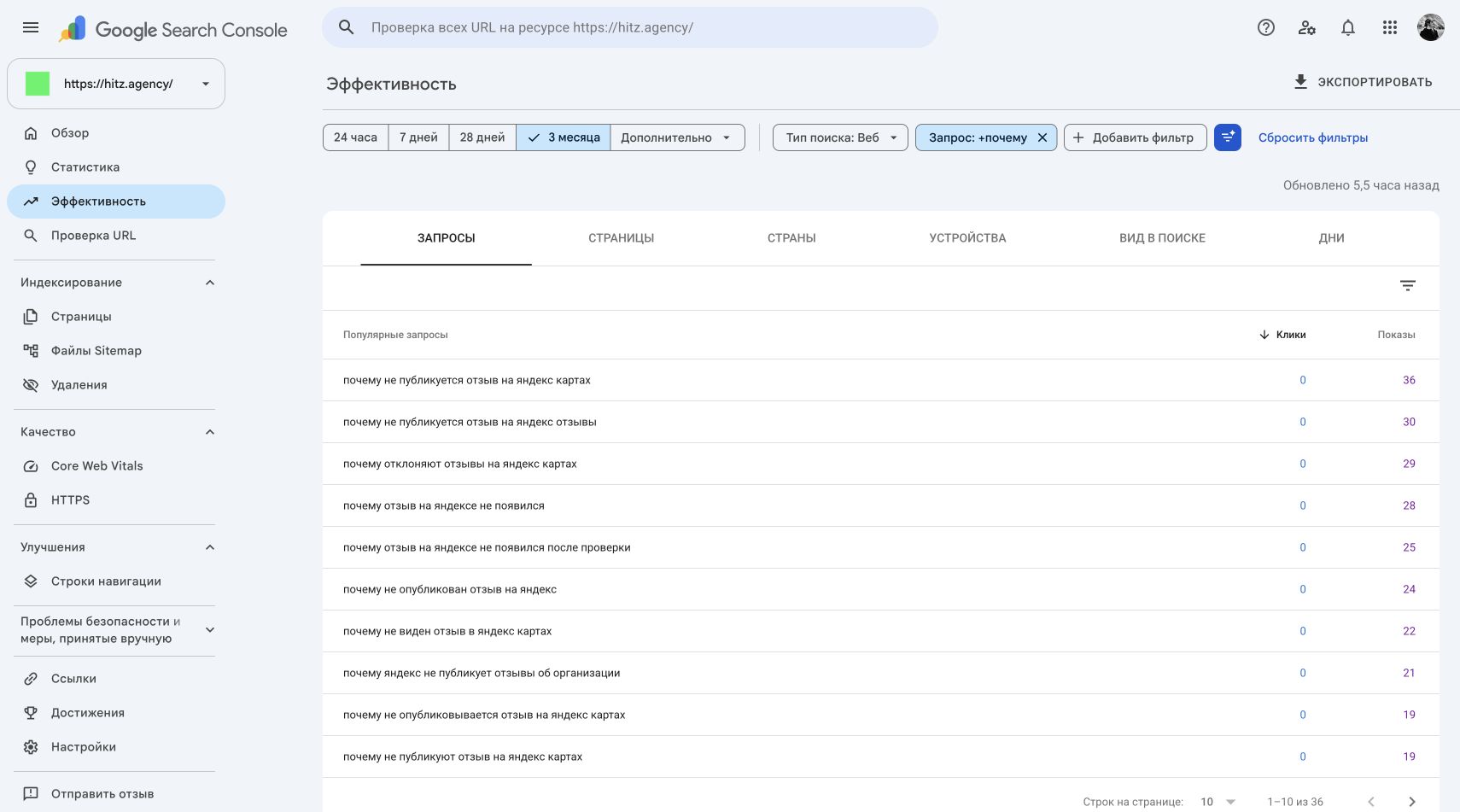1460x812 pixels.
Task: Click the HTTPS lock icon
Action: coord(31,500)
